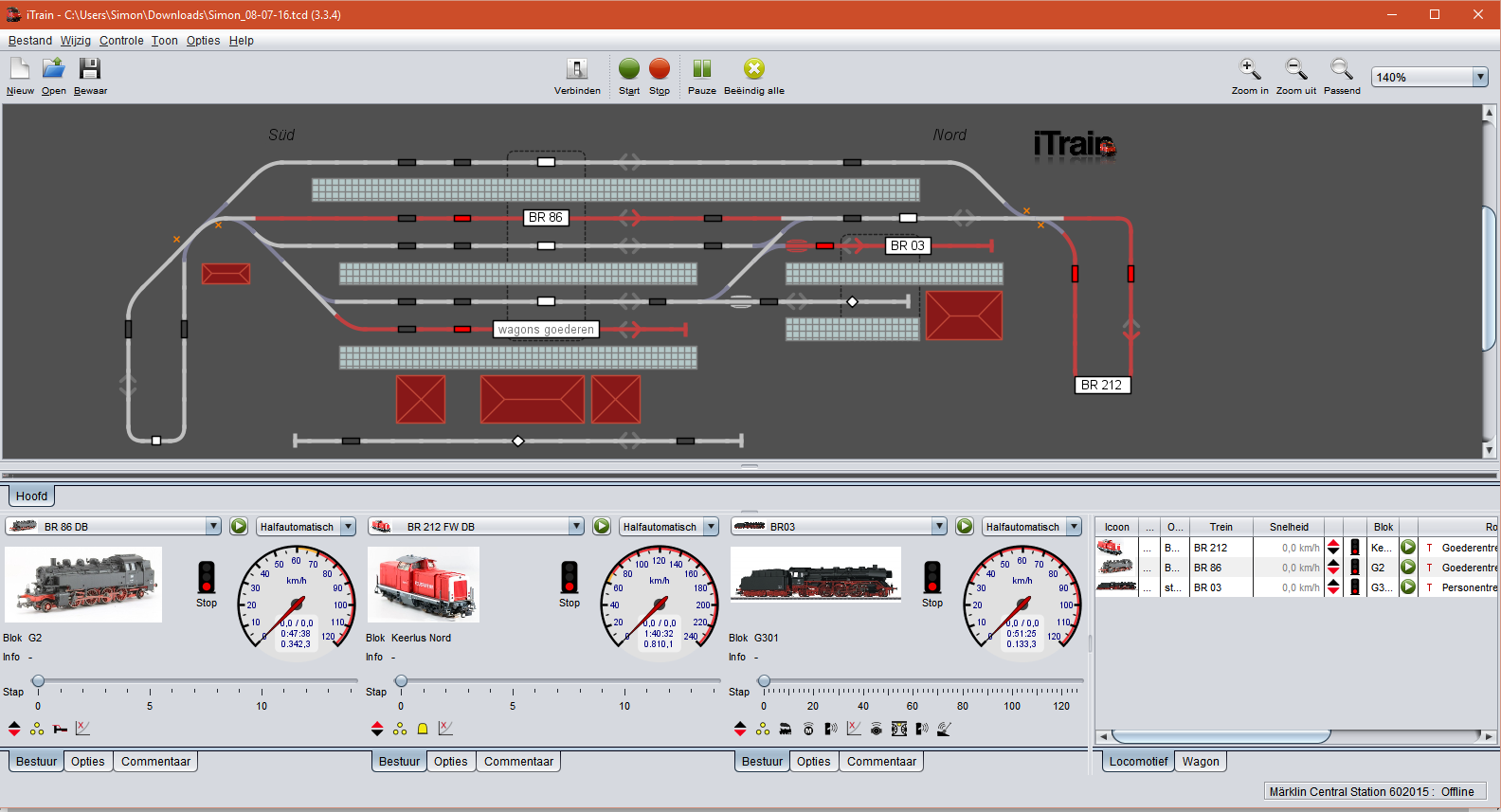Change BR03 Halfautomatisch control mode
This screenshot has width=1501, height=812.
(x=1032, y=527)
